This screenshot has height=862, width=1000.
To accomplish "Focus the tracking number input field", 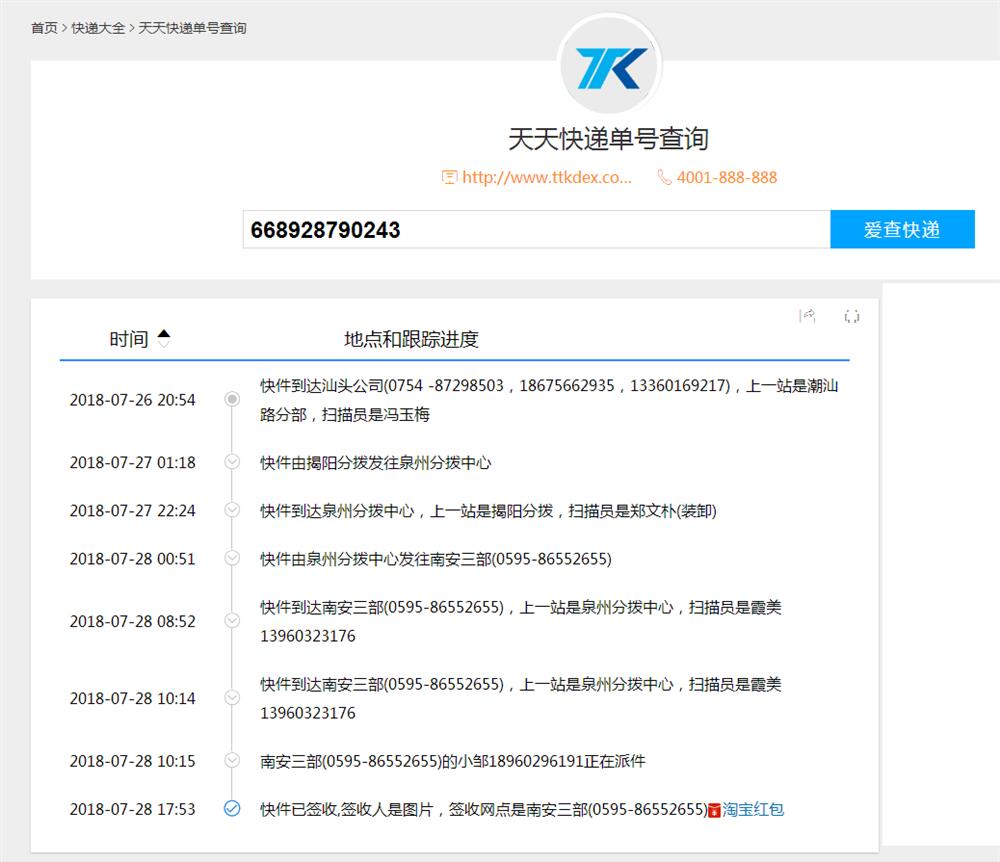I will click(x=536, y=229).
